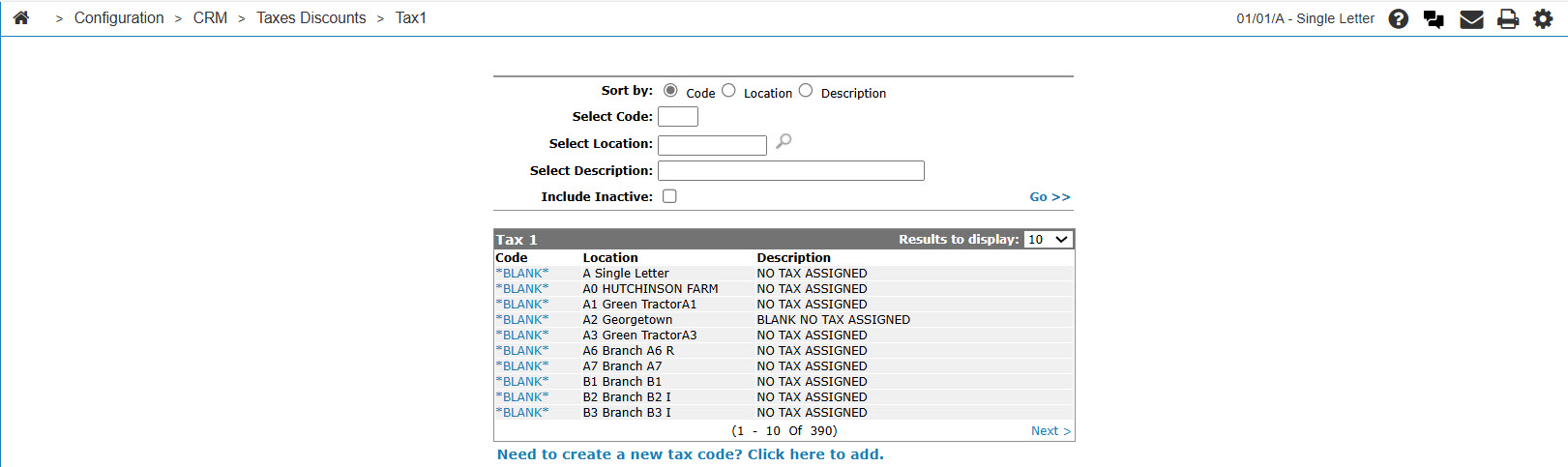This screenshot has height=467, width=1568.
Task: Select the Sort by Code radio button
Action: click(x=670, y=90)
